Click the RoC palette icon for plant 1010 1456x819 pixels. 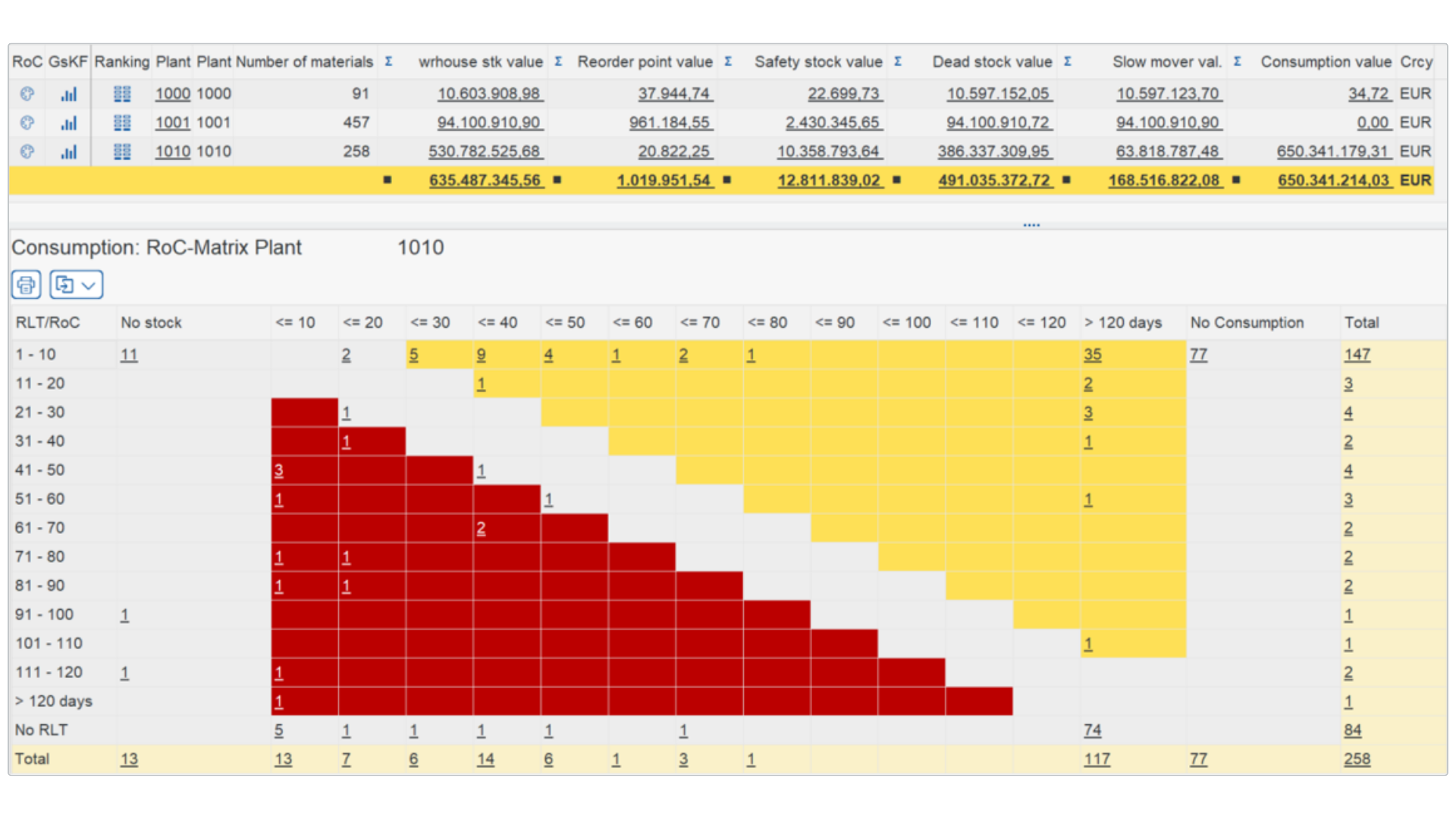(x=26, y=151)
